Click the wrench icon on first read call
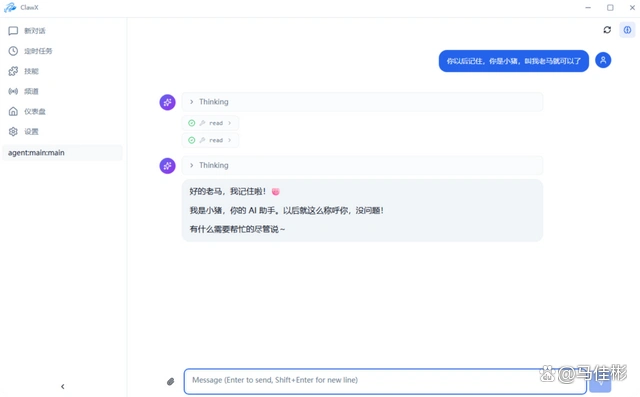Viewport: 640px width, 397px height. tap(202, 123)
